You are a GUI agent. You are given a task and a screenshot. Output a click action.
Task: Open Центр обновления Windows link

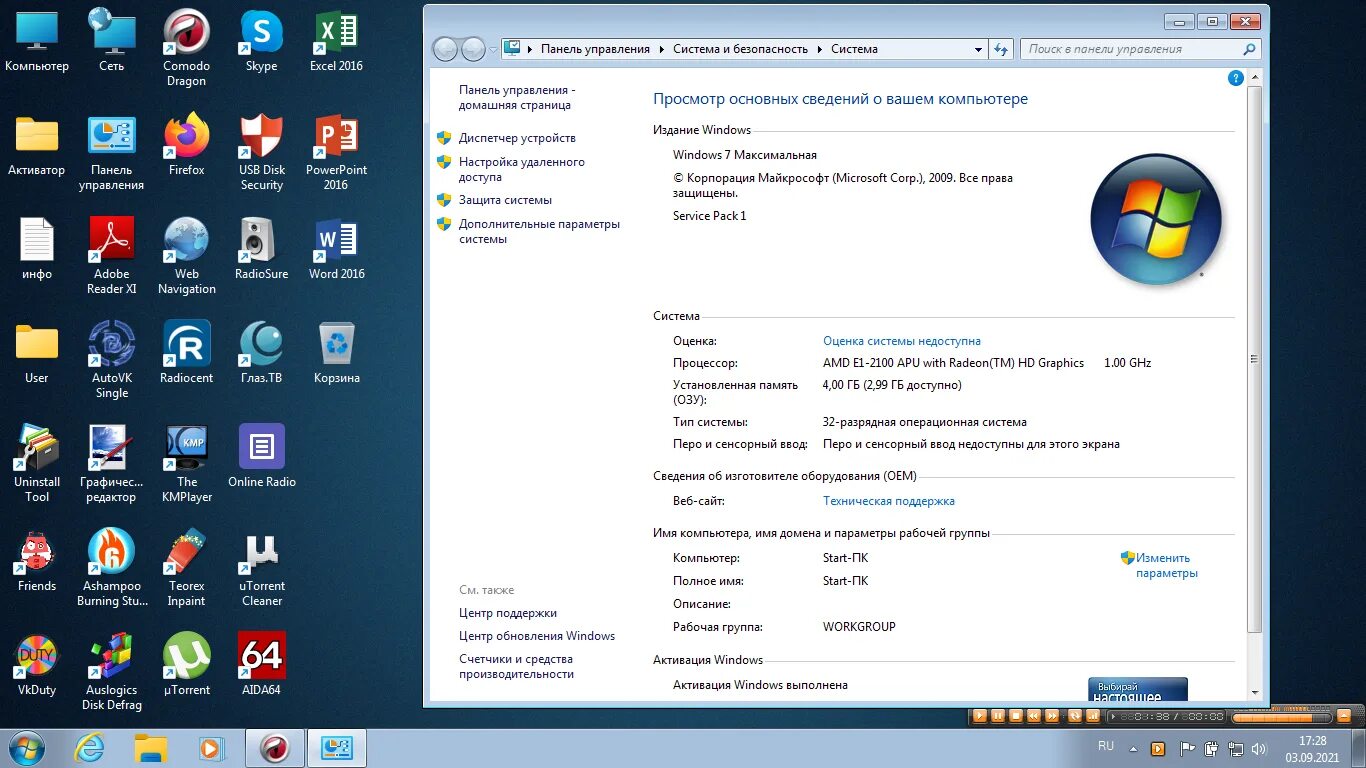(536, 636)
